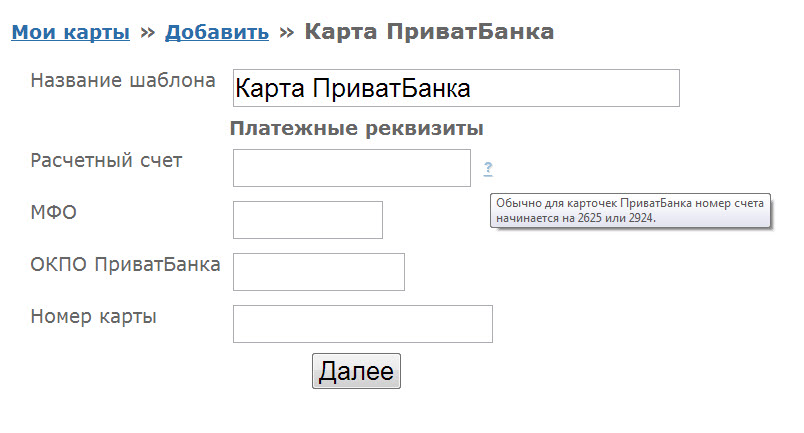The height and width of the screenshot is (433, 804).
Task: Click the separator after Мои карты
Action: click(x=147, y=32)
